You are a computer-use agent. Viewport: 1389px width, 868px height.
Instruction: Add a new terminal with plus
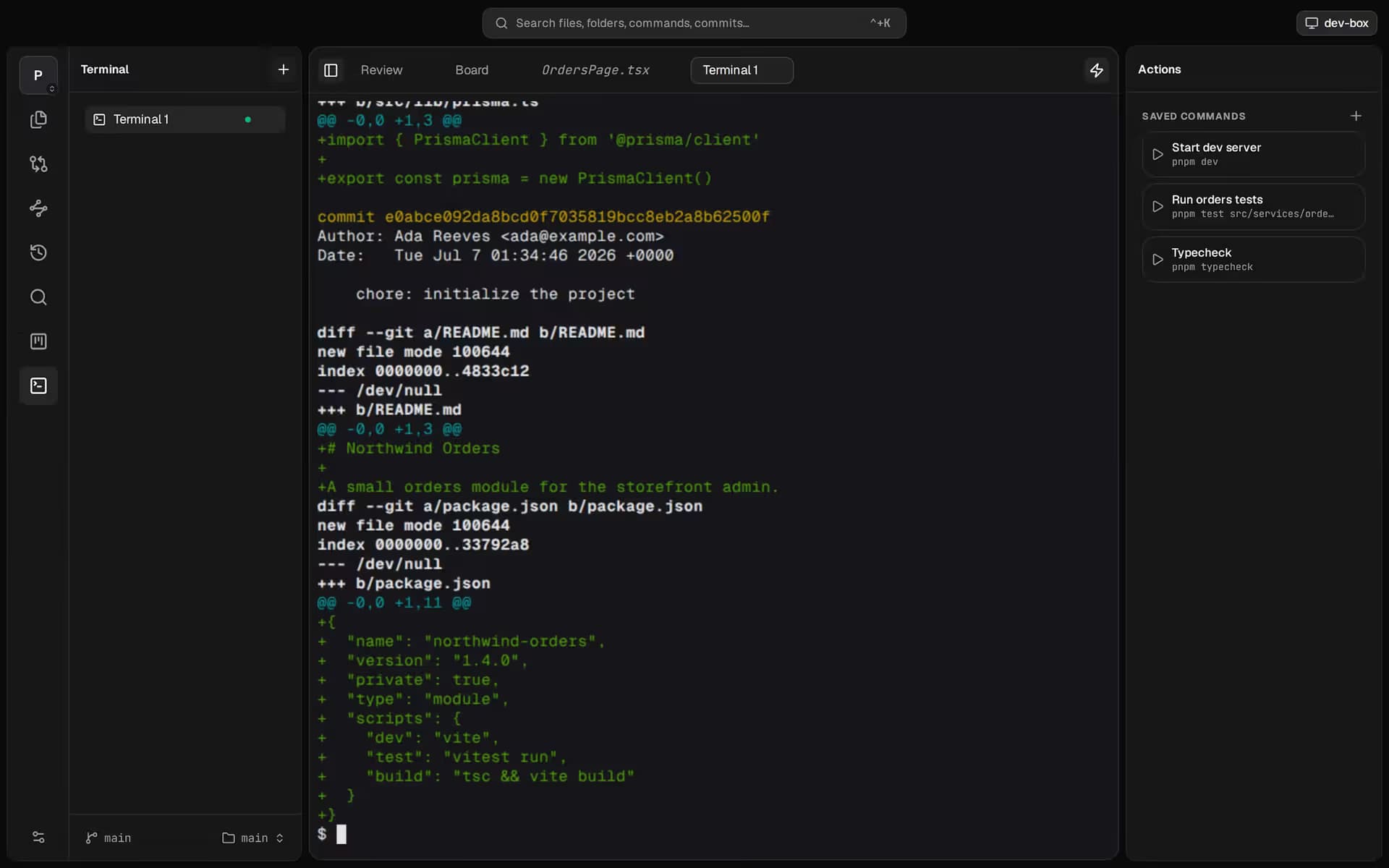284,69
